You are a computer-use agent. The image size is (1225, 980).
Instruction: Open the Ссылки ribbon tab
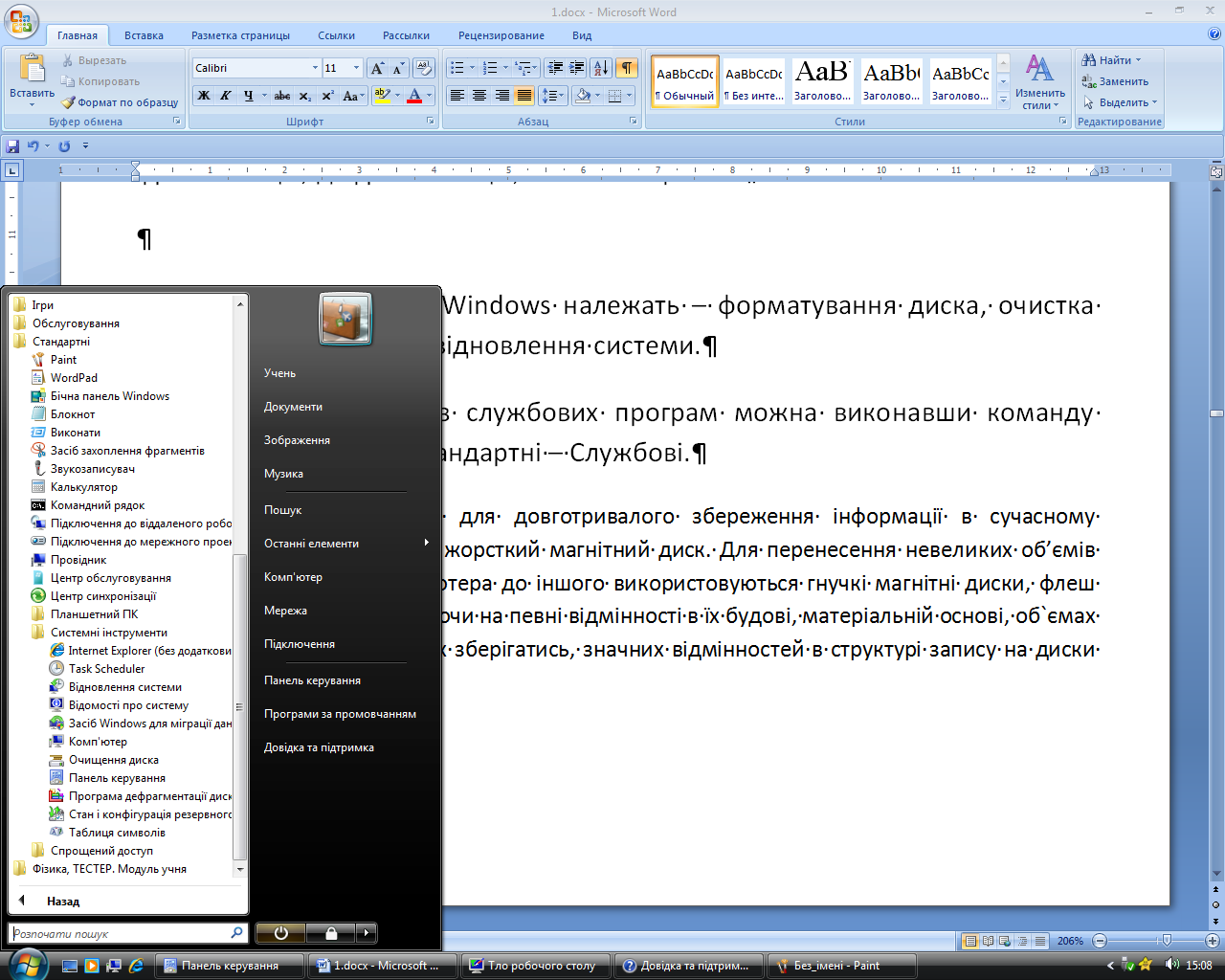336,35
